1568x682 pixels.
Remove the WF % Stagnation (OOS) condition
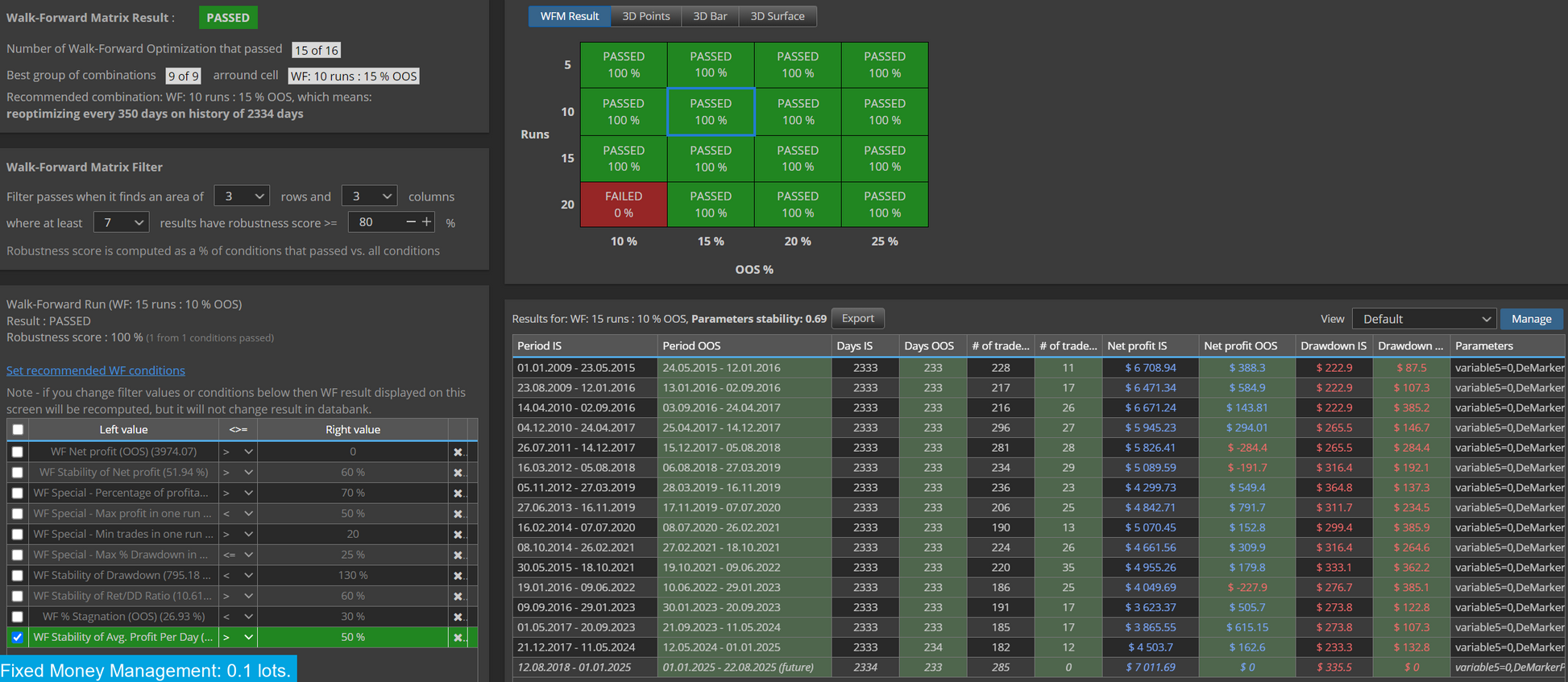click(458, 617)
